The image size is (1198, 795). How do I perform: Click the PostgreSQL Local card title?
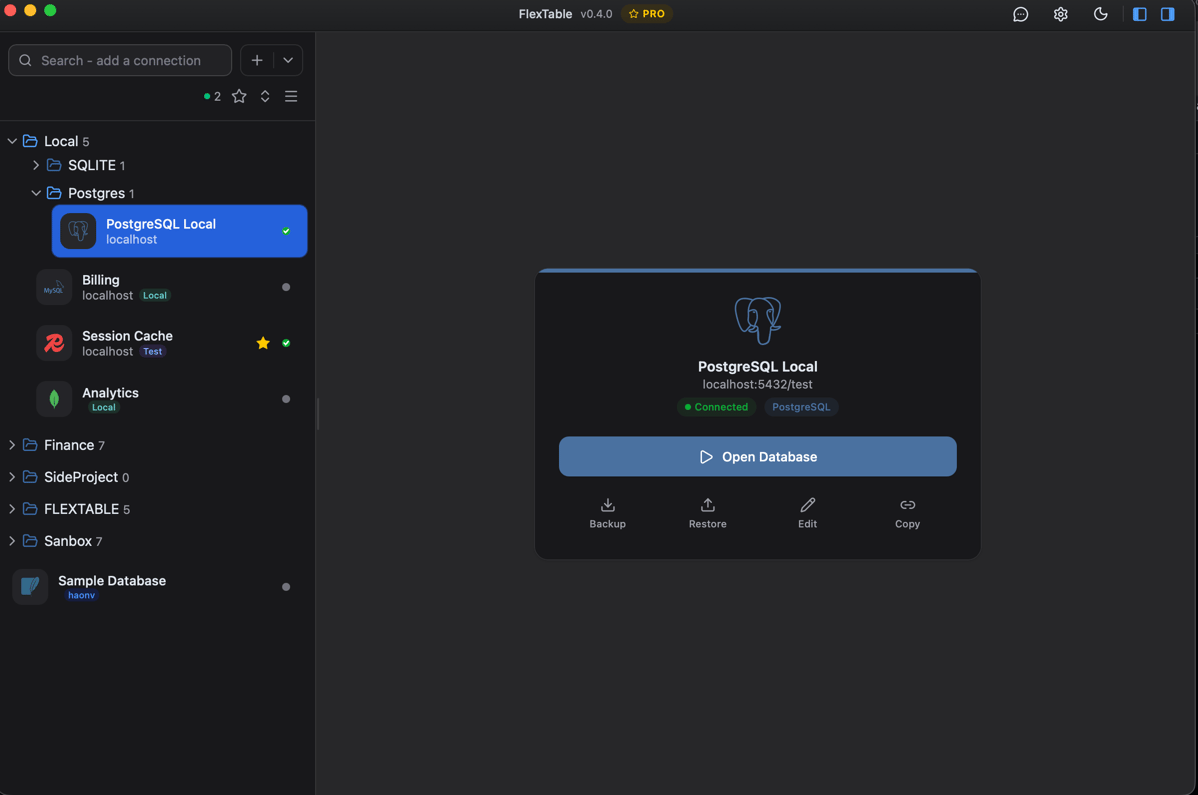[x=757, y=367]
